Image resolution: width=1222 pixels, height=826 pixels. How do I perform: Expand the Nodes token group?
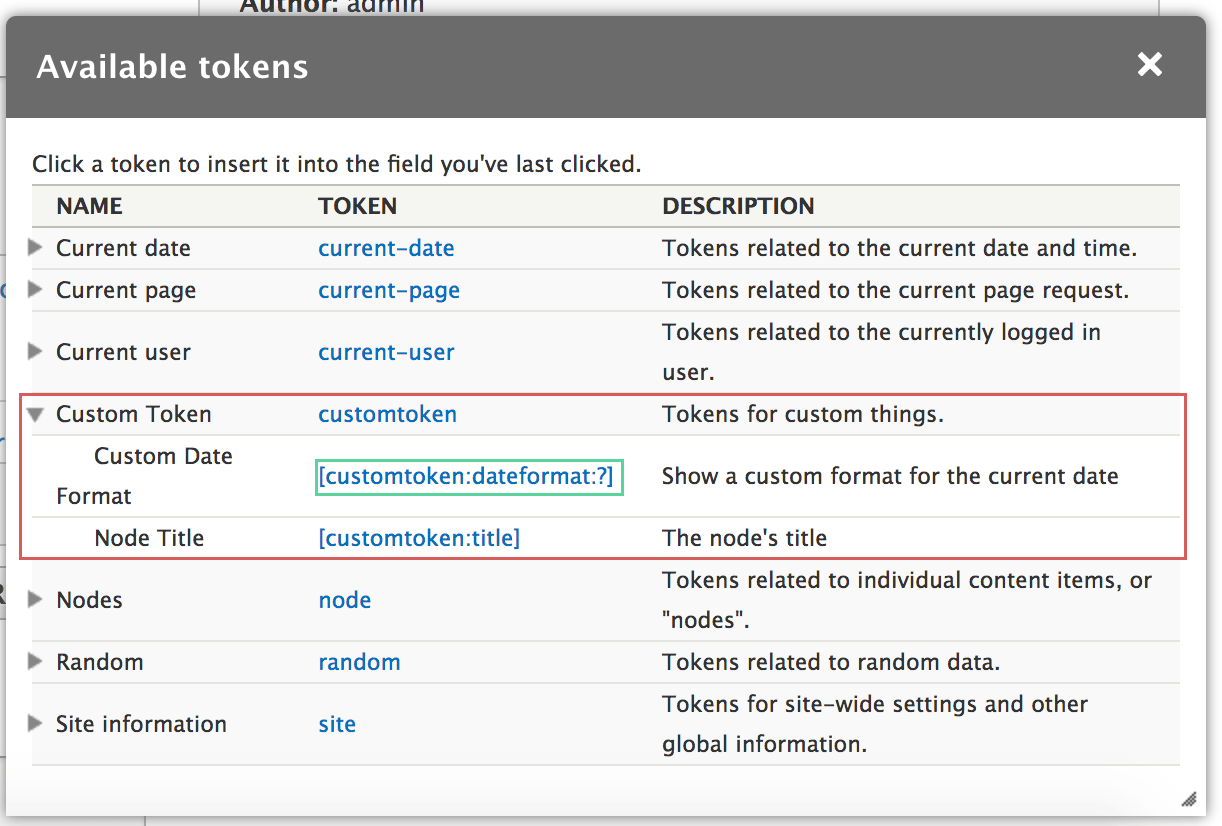[x=36, y=600]
